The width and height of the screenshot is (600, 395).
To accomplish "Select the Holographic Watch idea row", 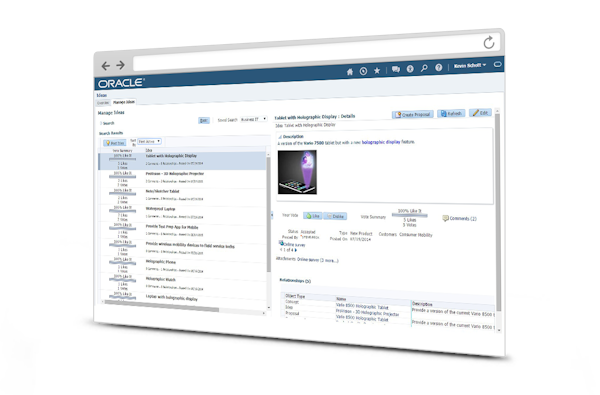I will click(x=183, y=284).
